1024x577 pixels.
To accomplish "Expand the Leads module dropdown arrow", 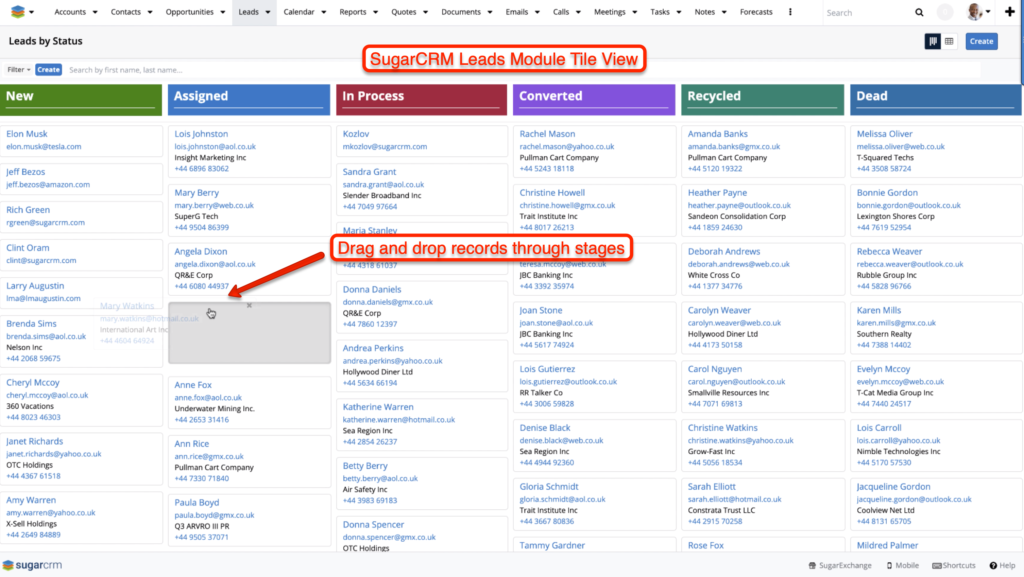I will pos(268,12).
